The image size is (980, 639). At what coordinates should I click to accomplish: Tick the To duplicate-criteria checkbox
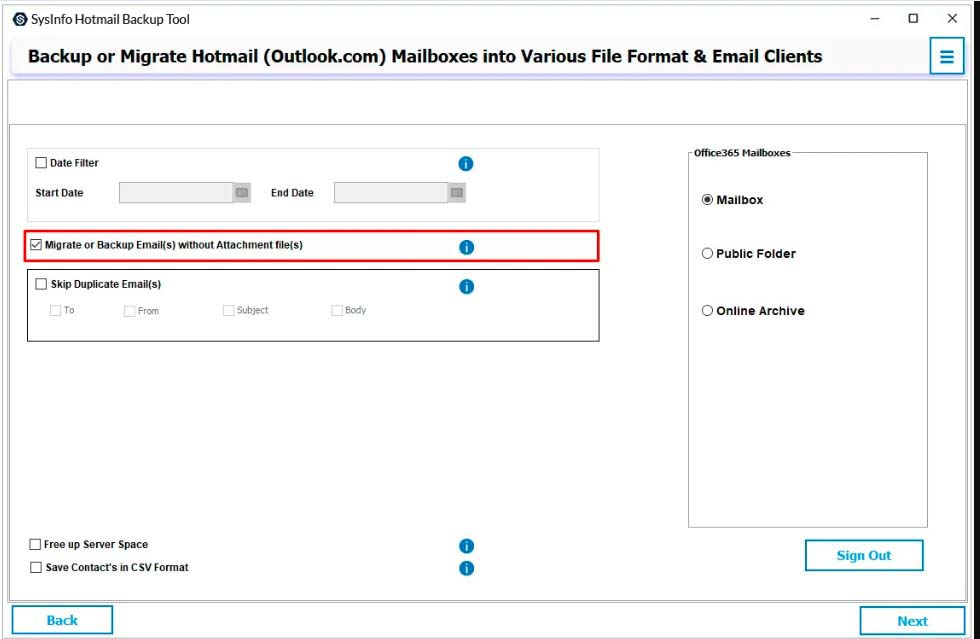[55, 310]
